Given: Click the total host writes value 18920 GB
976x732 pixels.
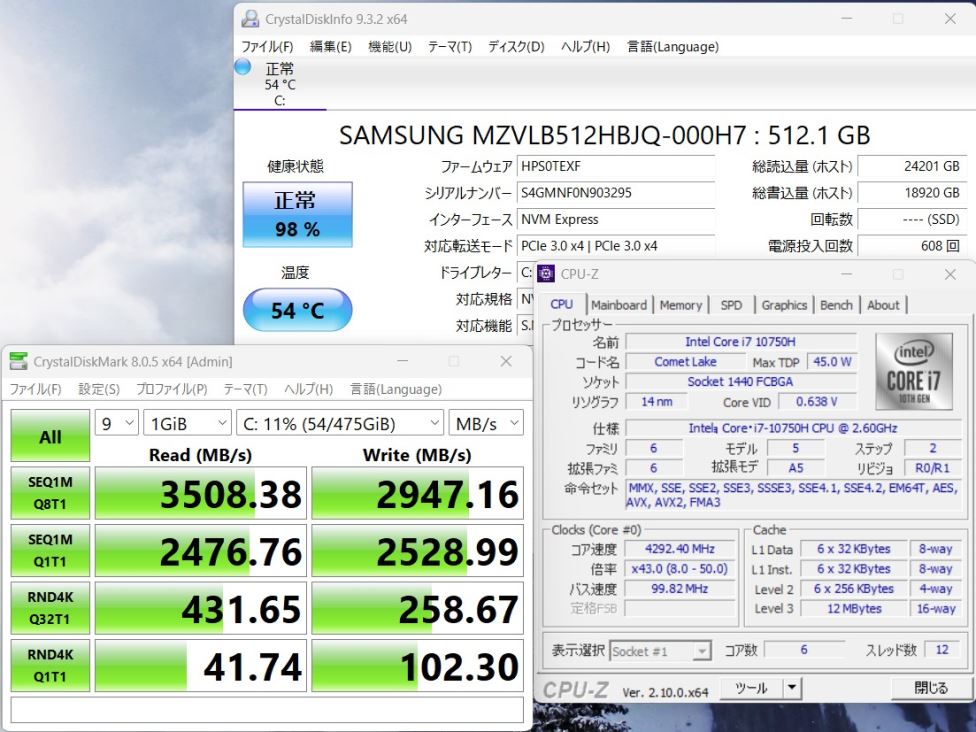Looking at the screenshot, I should 912,193.
